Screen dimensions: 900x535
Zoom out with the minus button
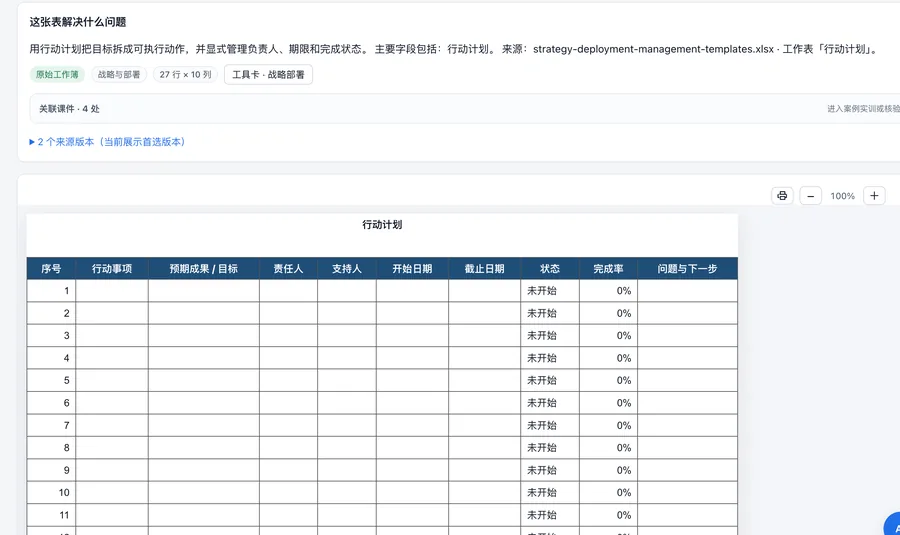(810, 196)
